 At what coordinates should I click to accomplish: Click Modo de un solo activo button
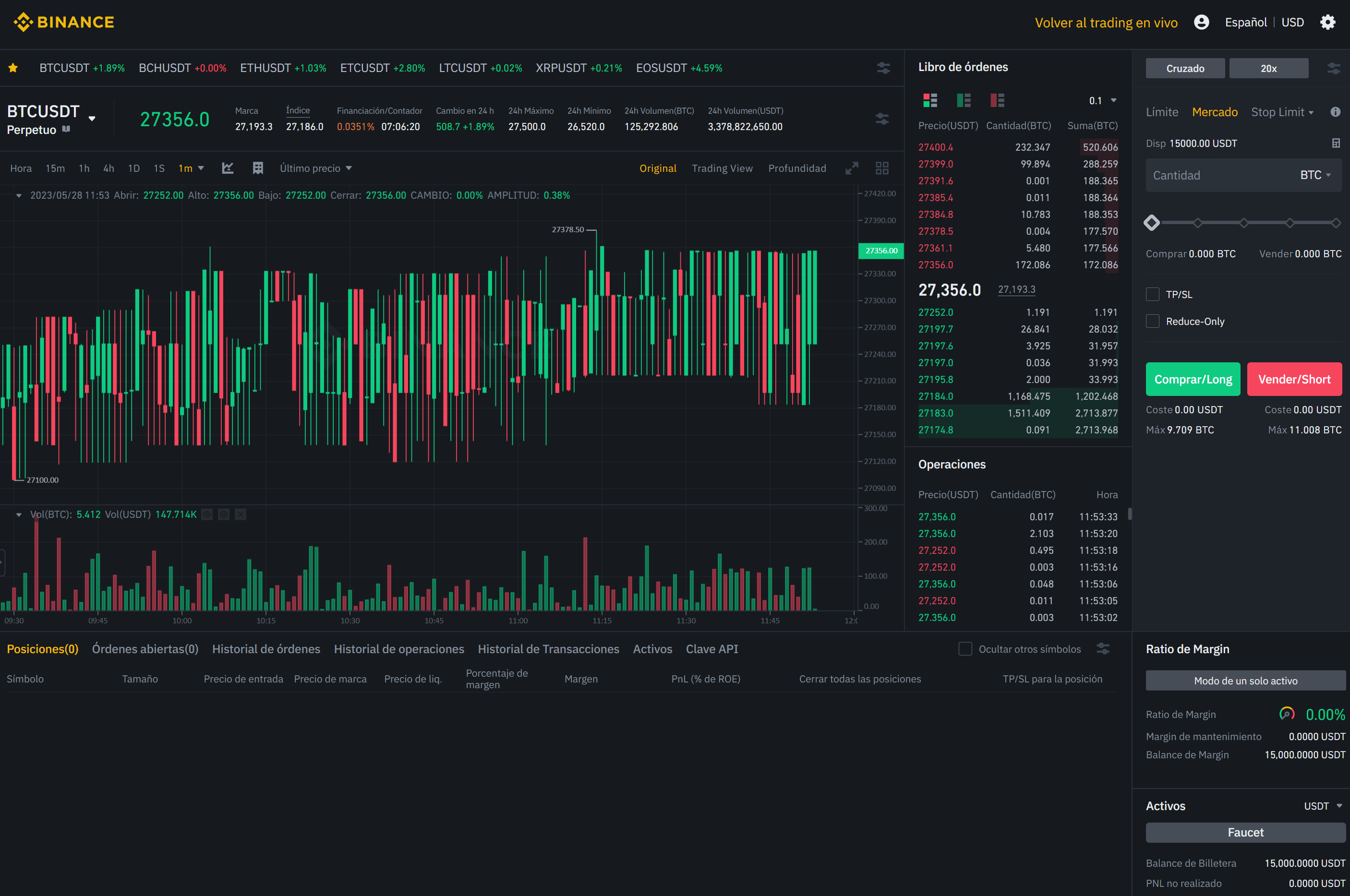1245,680
